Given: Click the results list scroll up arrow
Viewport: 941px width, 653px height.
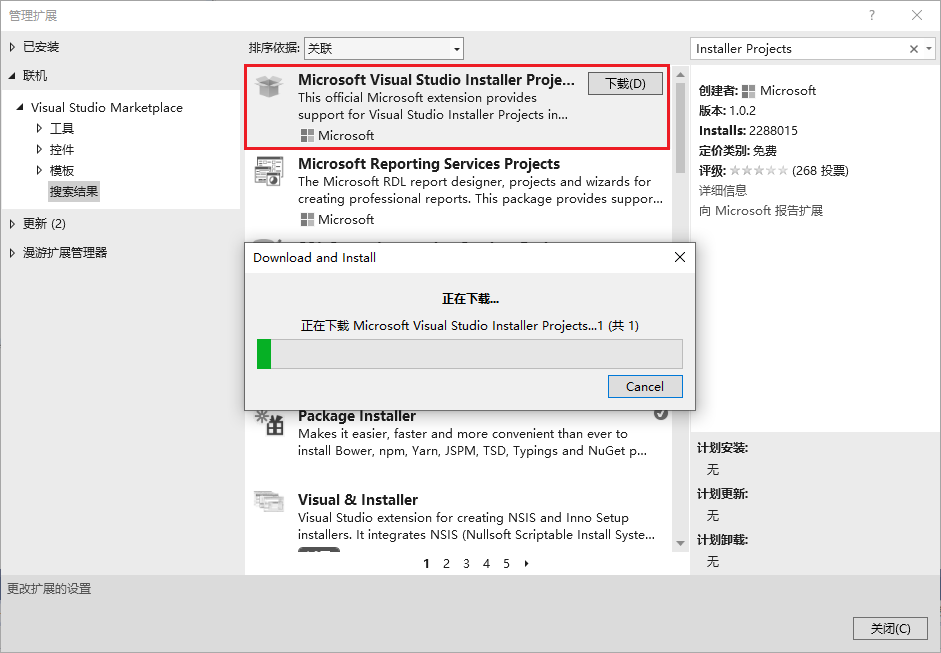Looking at the screenshot, I should tap(680, 75).
